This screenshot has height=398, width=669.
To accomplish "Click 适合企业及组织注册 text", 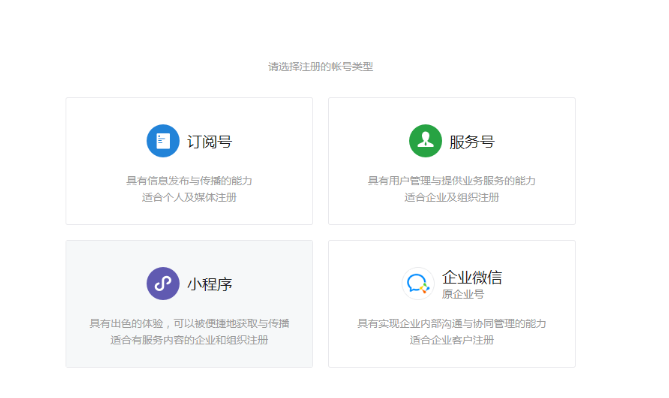I will point(451,198).
